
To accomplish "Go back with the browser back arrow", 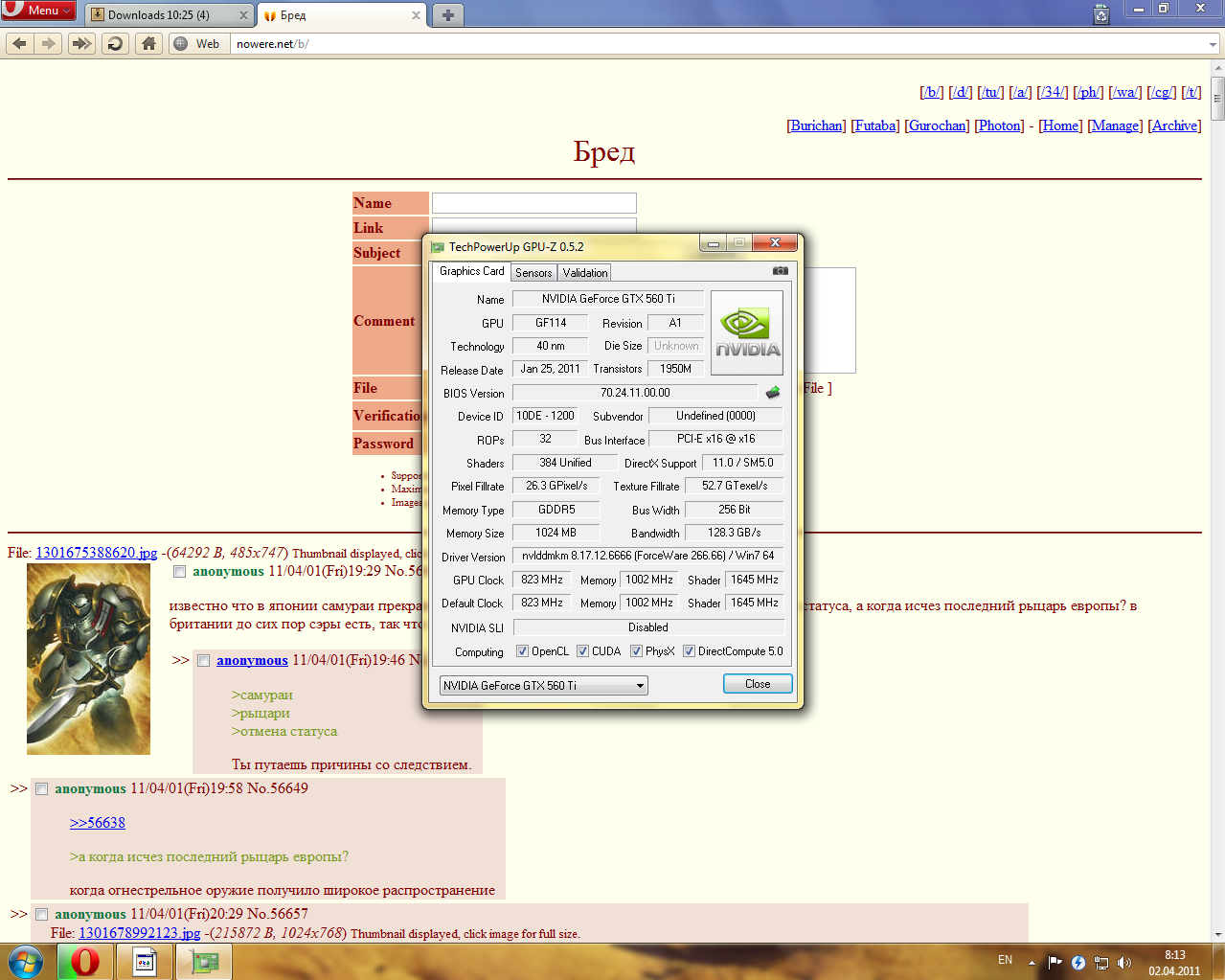I will point(20,43).
